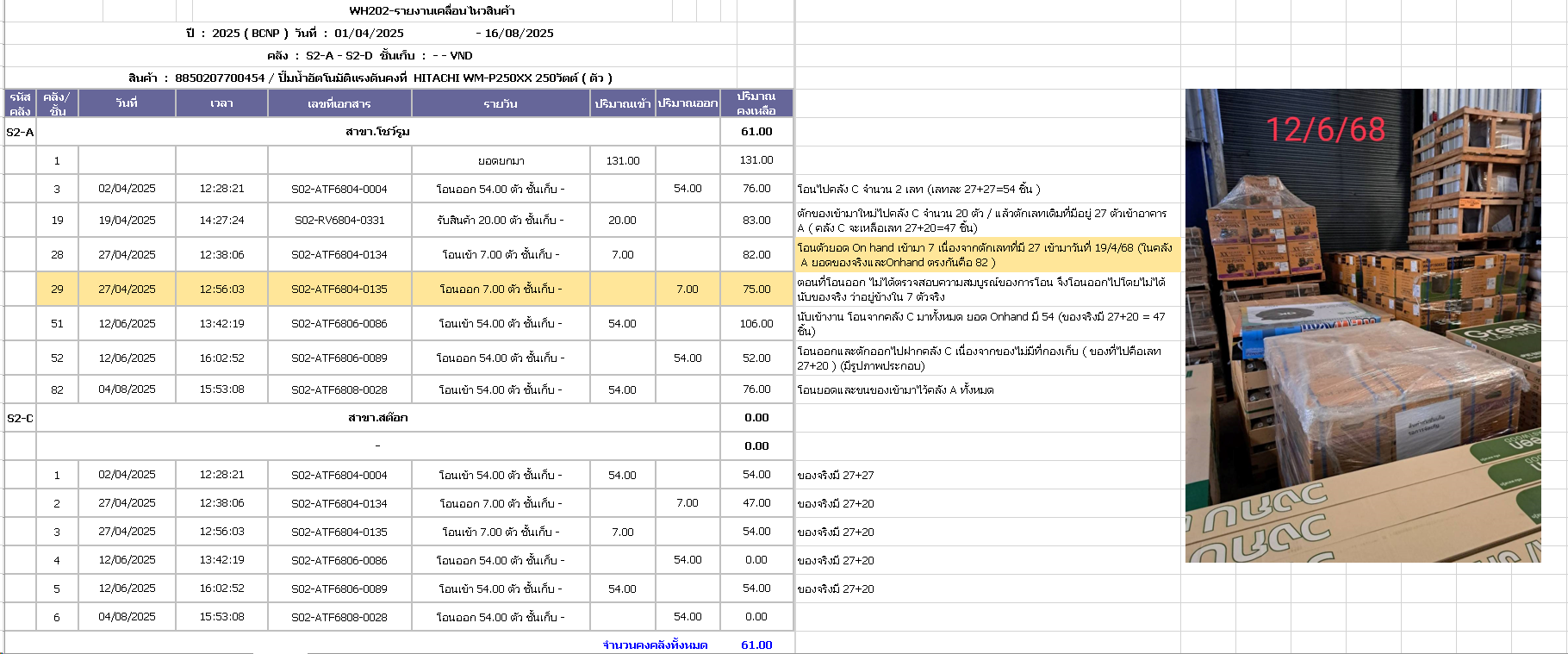Select the 19/04/2025 date cell
The height and width of the screenshot is (654, 1568).
point(127,221)
